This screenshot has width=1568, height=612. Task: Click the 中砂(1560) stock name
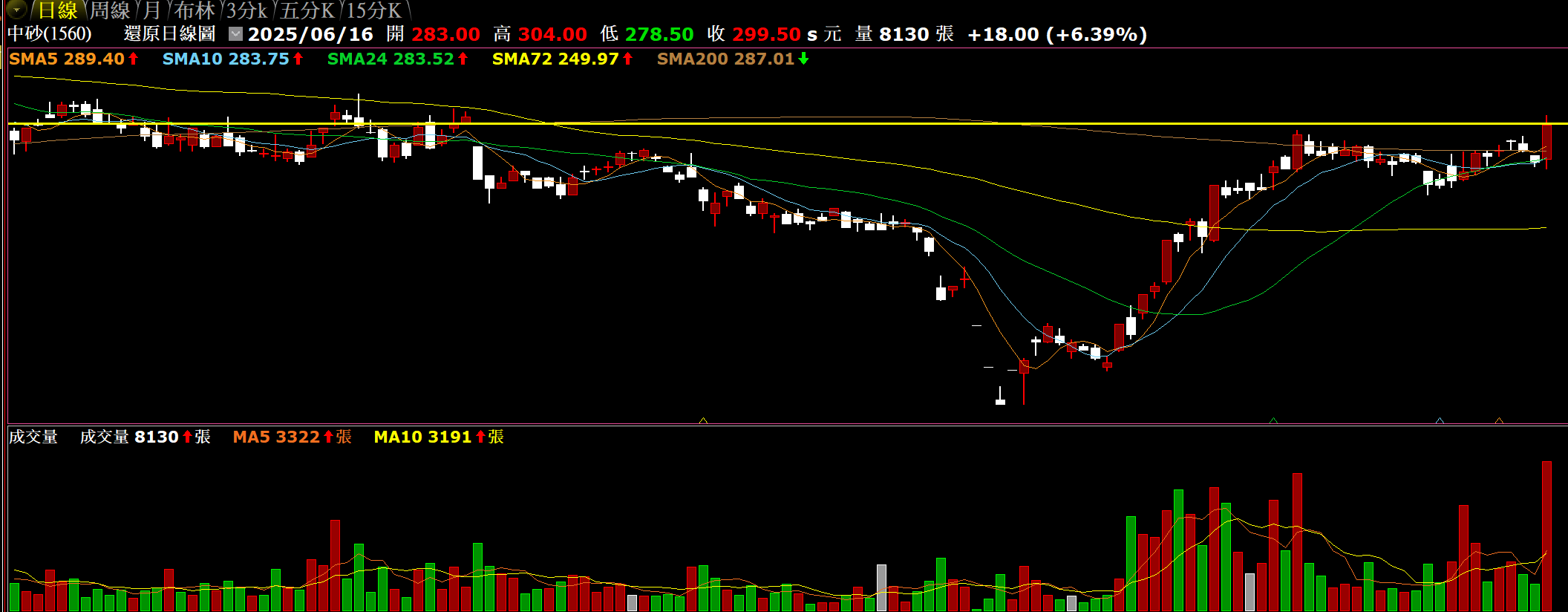click(50, 34)
